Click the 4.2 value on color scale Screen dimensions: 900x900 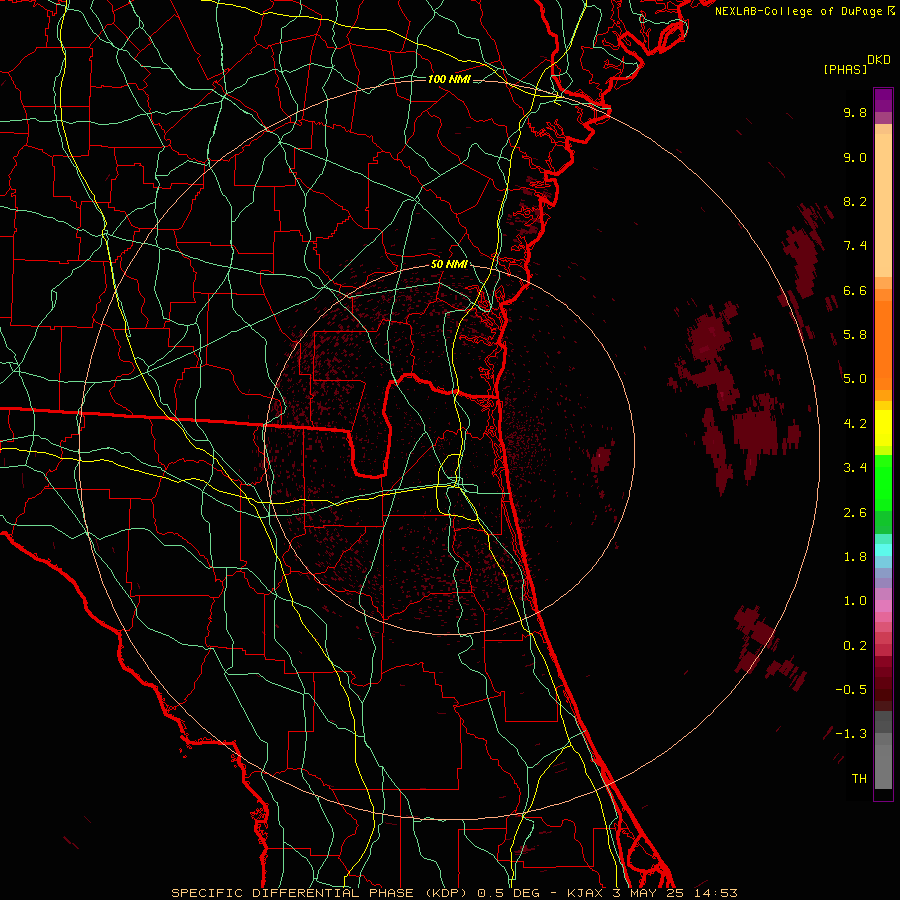[x=855, y=424]
